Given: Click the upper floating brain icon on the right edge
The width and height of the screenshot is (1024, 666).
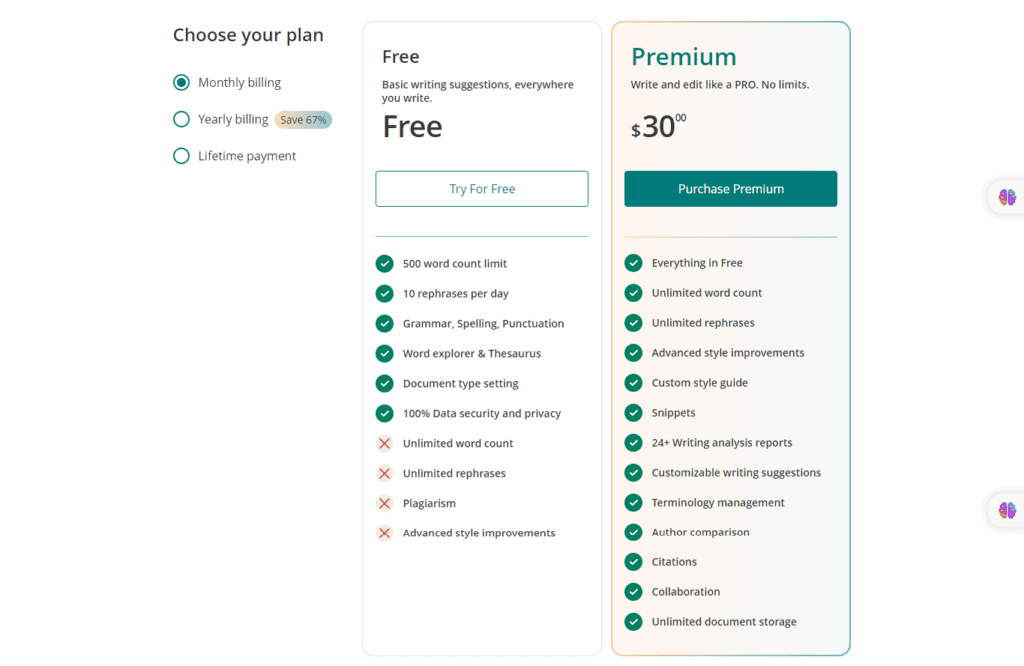Looking at the screenshot, I should pos(1008,197).
